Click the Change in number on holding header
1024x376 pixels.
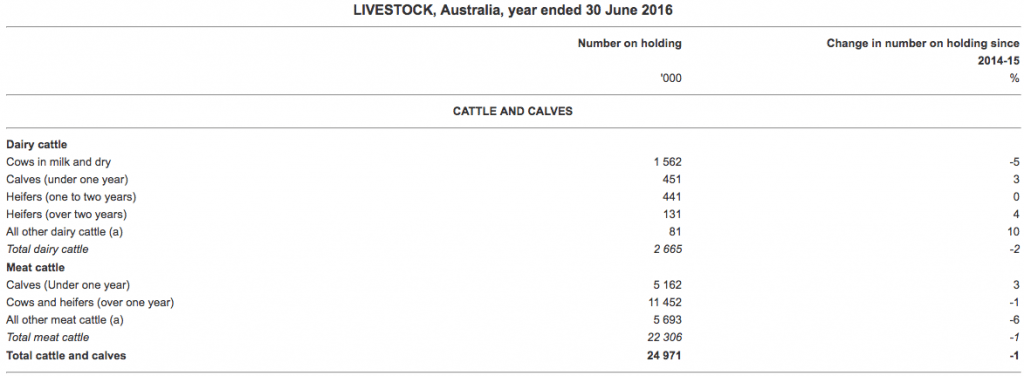point(923,52)
